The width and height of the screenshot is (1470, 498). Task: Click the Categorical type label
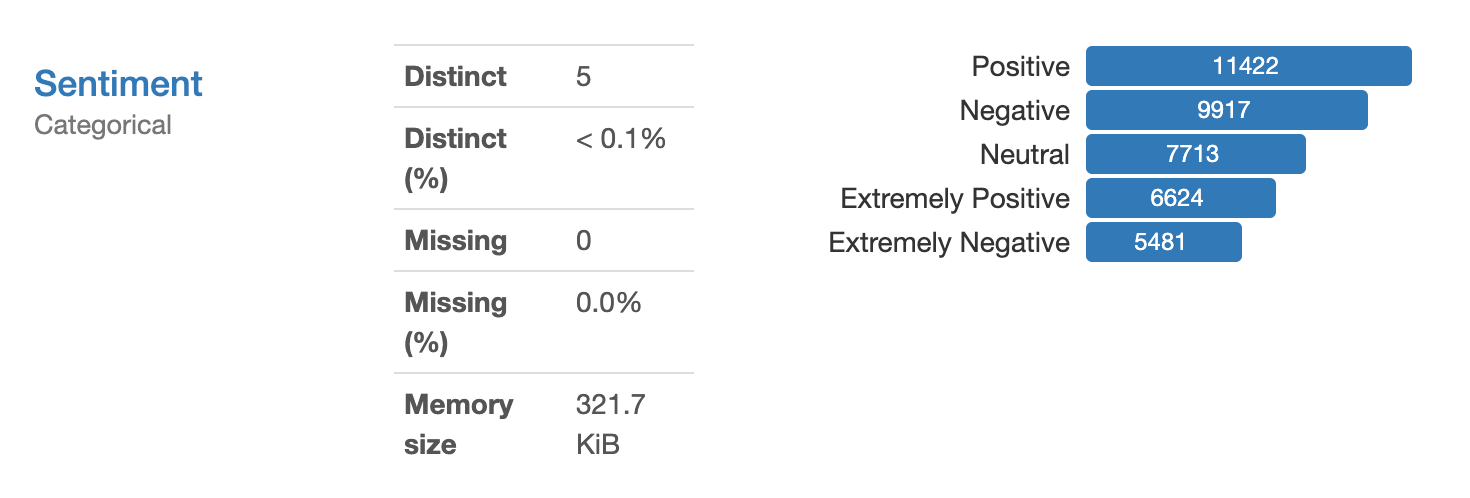(x=103, y=125)
